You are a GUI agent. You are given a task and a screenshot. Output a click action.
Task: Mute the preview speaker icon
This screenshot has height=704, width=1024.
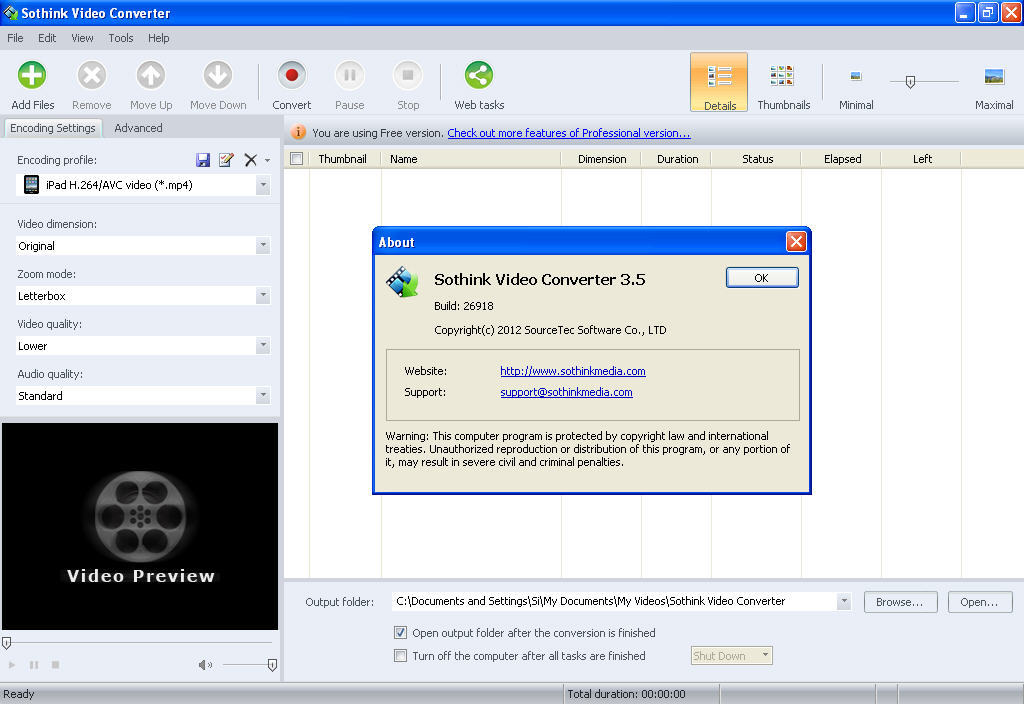(x=205, y=665)
